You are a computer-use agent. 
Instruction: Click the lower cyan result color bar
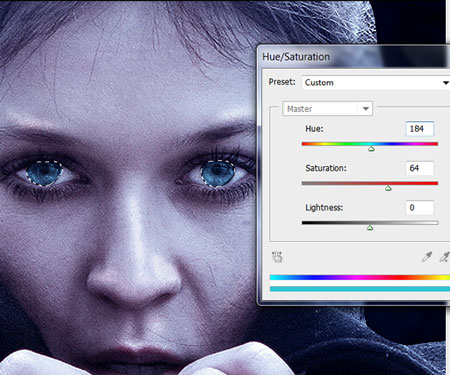point(360,289)
